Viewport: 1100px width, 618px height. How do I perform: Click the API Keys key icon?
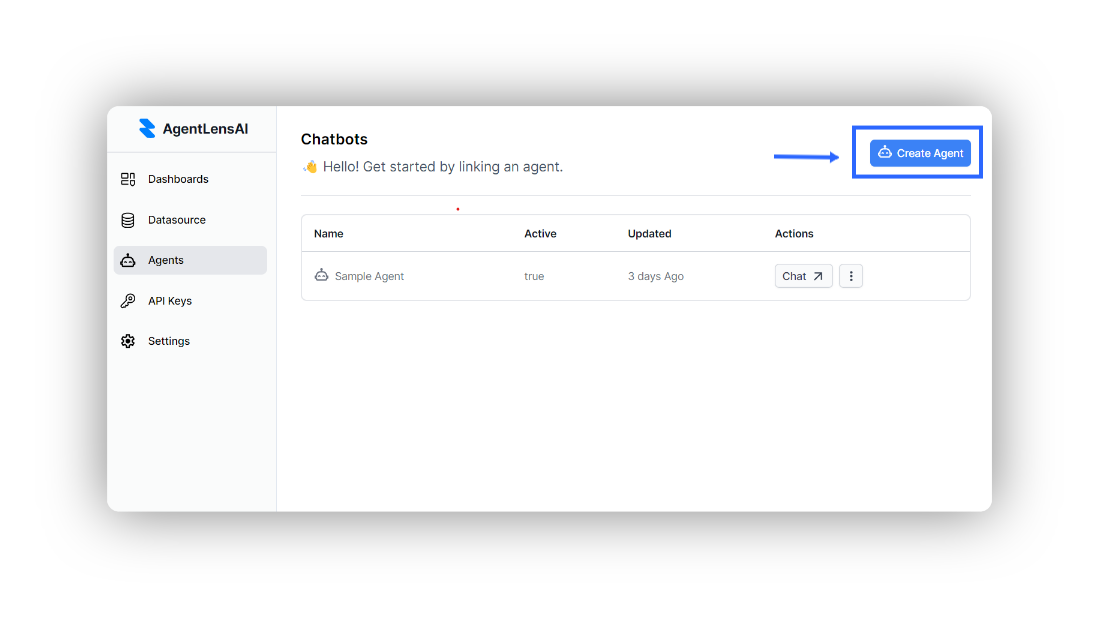pyautogui.click(x=128, y=301)
